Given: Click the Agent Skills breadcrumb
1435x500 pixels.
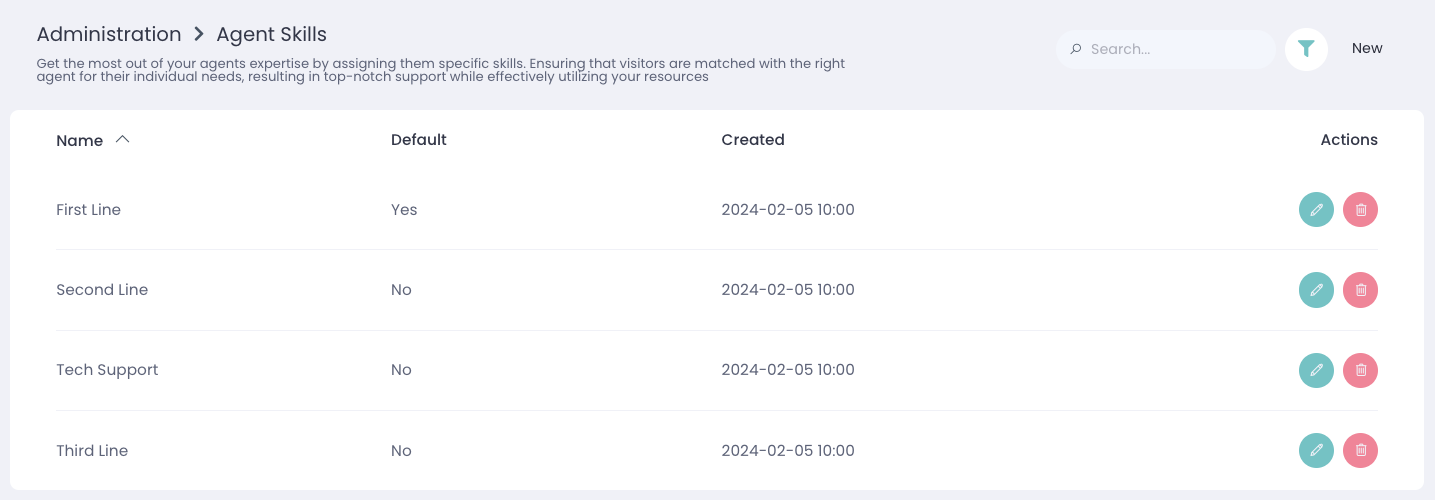Looking at the screenshot, I should pyautogui.click(x=272, y=35).
